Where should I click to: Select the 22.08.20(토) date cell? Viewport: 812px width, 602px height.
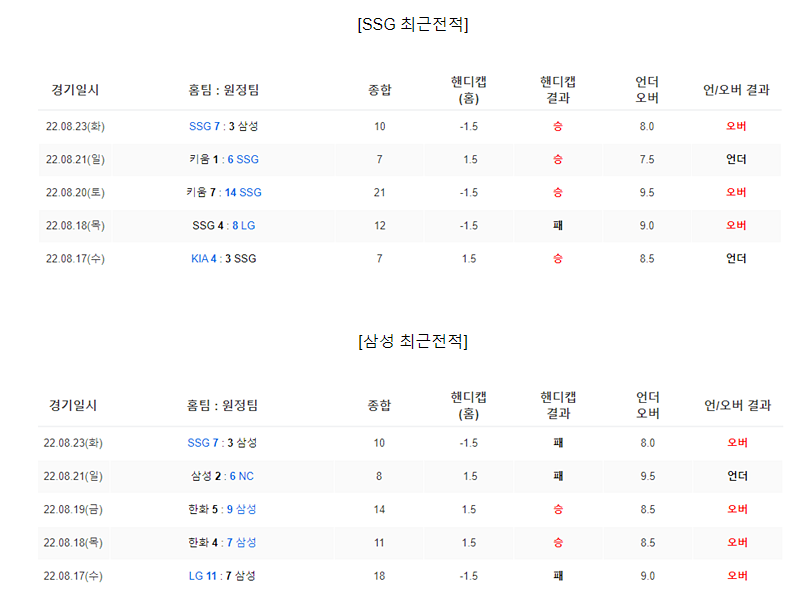point(75,193)
